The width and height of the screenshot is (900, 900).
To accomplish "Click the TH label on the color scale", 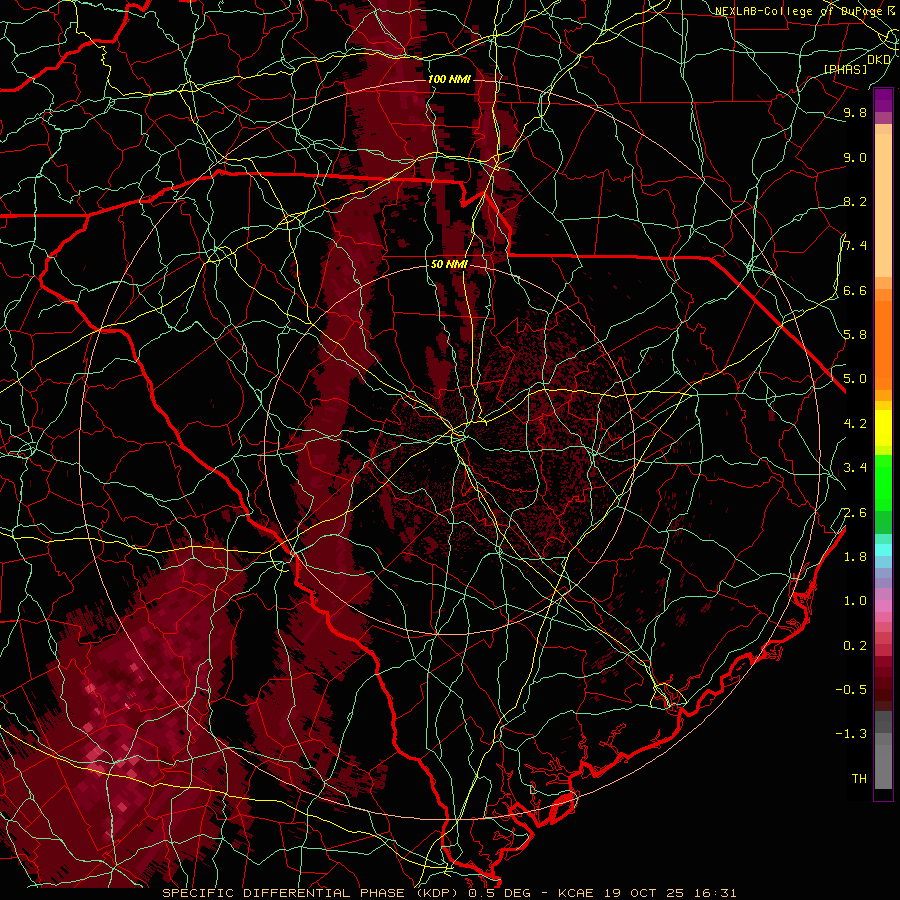I will [x=859, y=778].
